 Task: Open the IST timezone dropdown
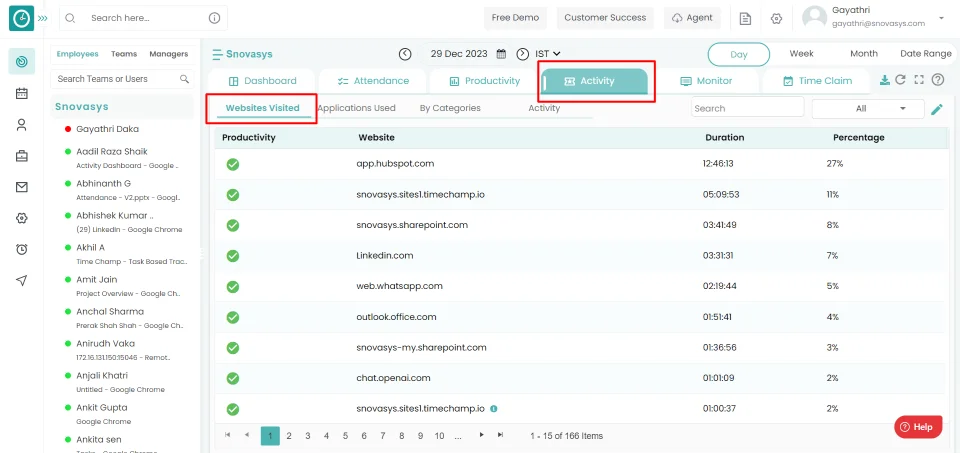coord(548,54)
